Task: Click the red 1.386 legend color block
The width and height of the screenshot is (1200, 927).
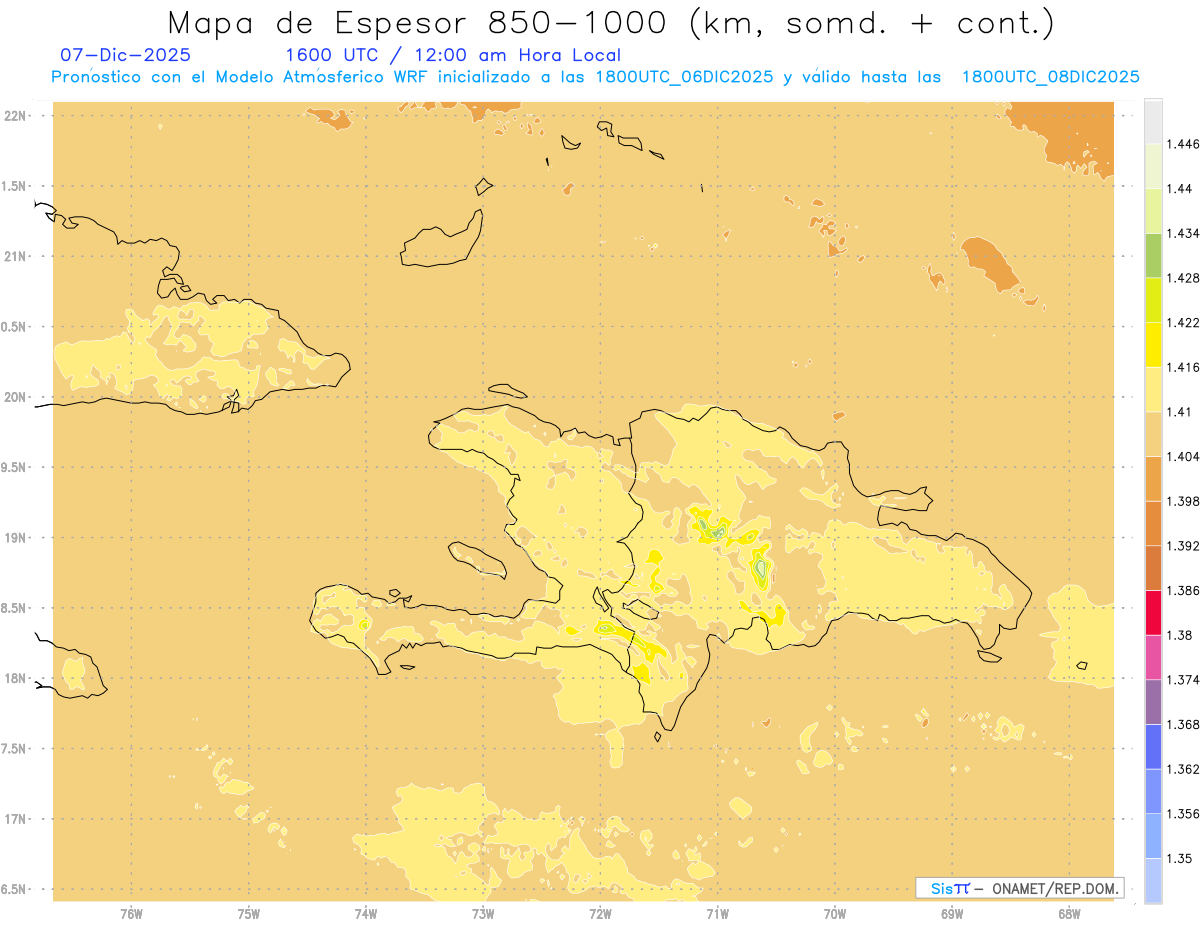Action: coord(1153,612)
